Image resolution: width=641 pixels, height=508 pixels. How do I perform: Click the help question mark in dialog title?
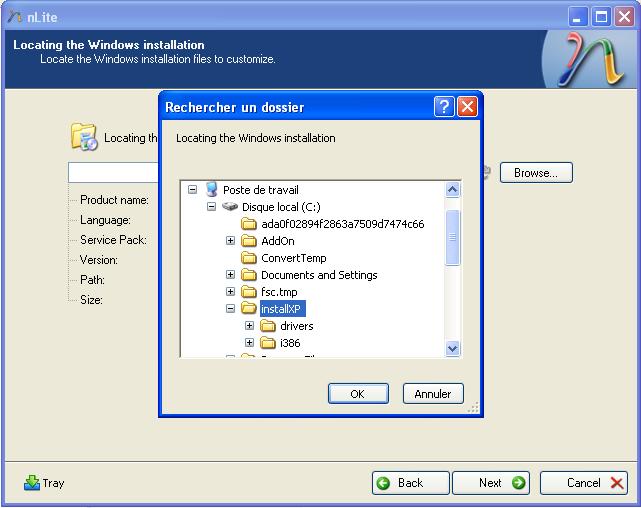tap(444, 107)
